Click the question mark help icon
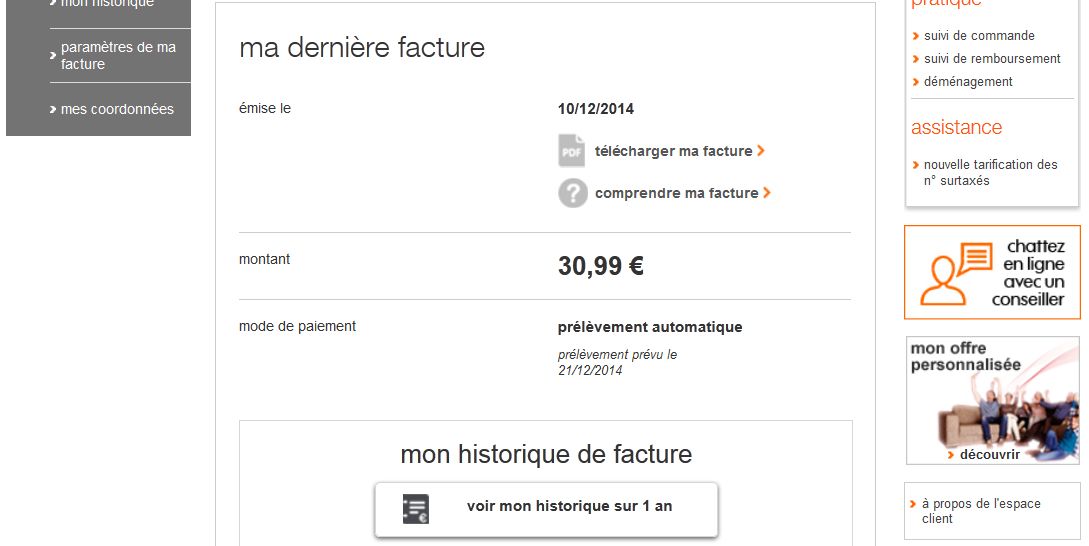The image size is (1089, 546). click(572, 193)
